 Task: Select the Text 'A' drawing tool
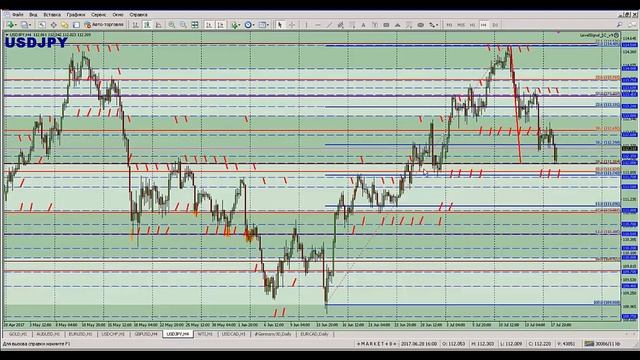click(363, 25)
